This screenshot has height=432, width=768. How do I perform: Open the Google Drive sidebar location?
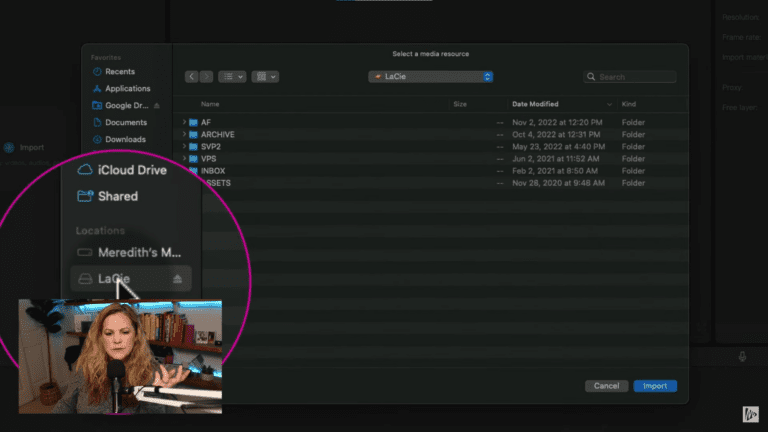coord(125,105)
